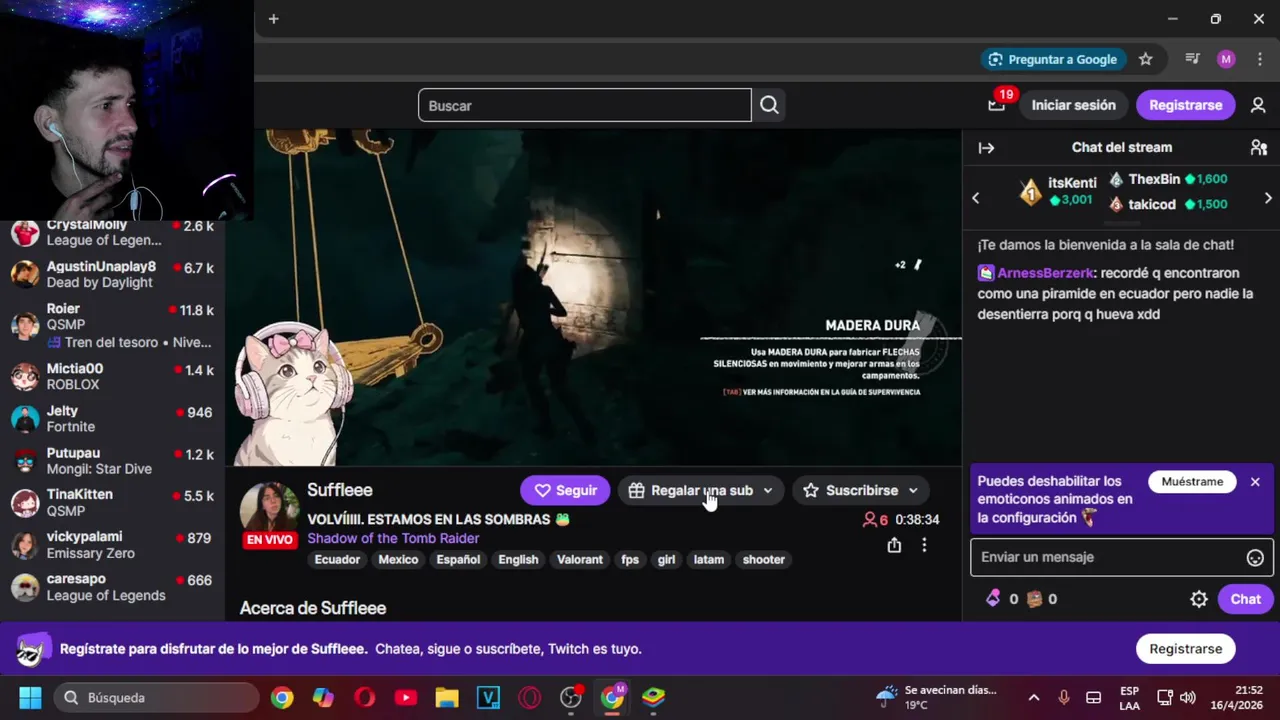Click ArnessBerzerk username in chat
The image size is (1280, 720).
point(1045,273)
